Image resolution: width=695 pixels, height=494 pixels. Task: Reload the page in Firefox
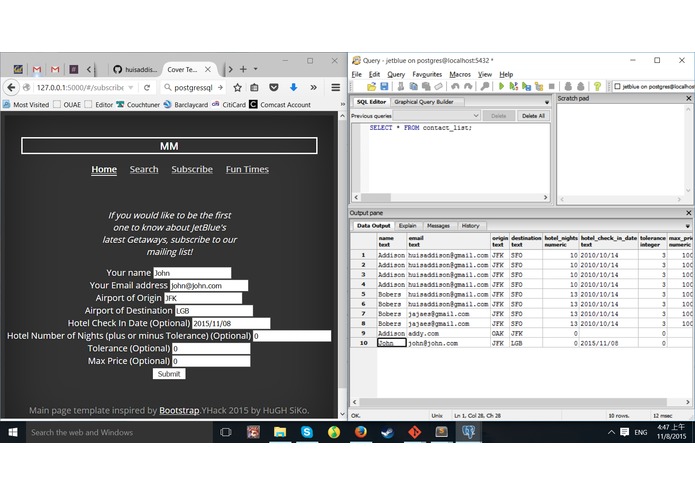point(147,88)
